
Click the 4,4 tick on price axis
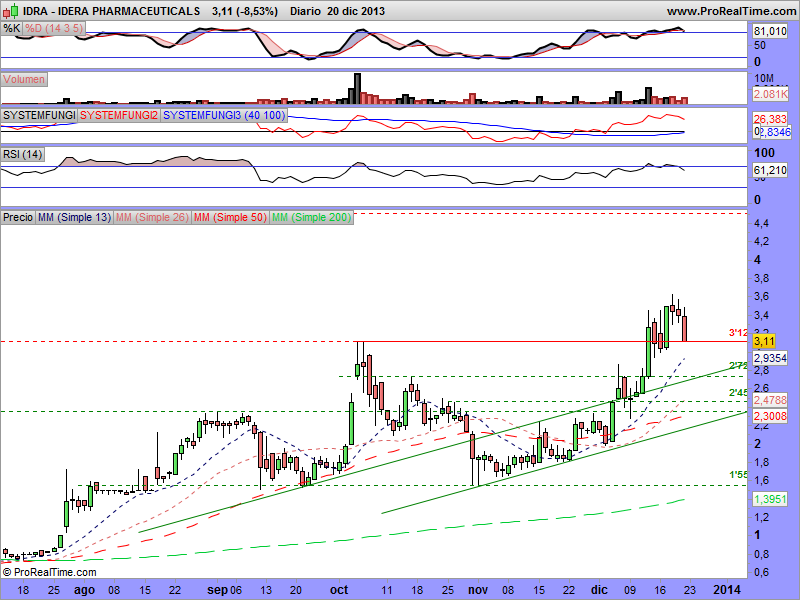(x=761, y=223)
